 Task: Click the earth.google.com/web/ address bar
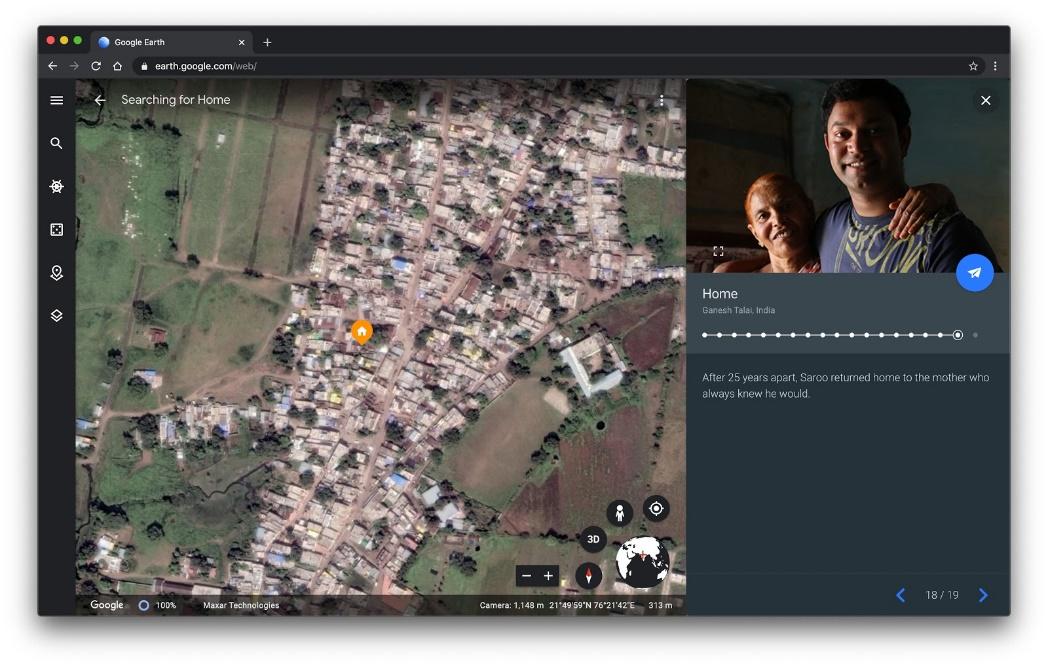click(559, 66)
